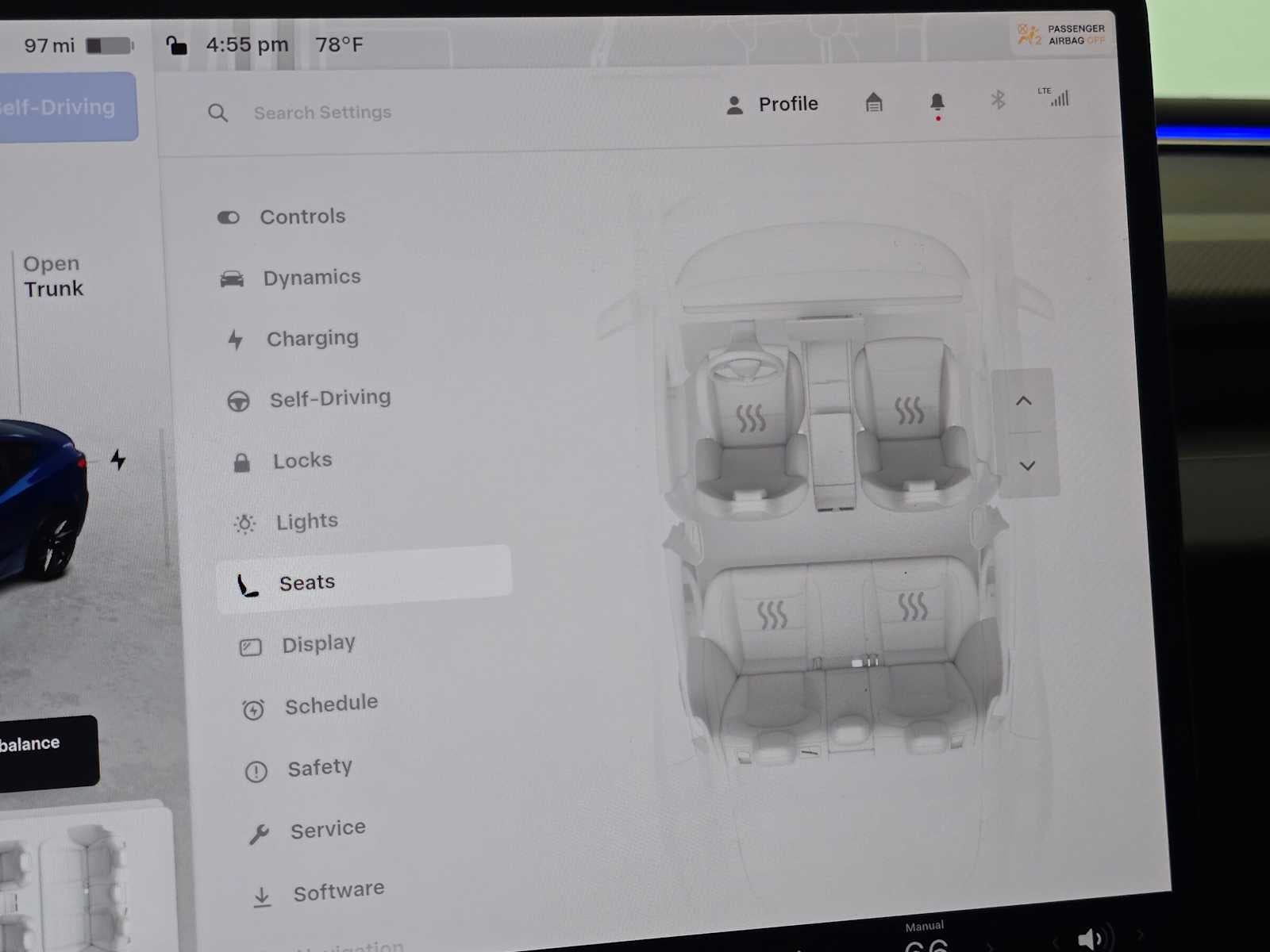Open the Lights settings menu

pyautogui.click(x=286, y=522)
